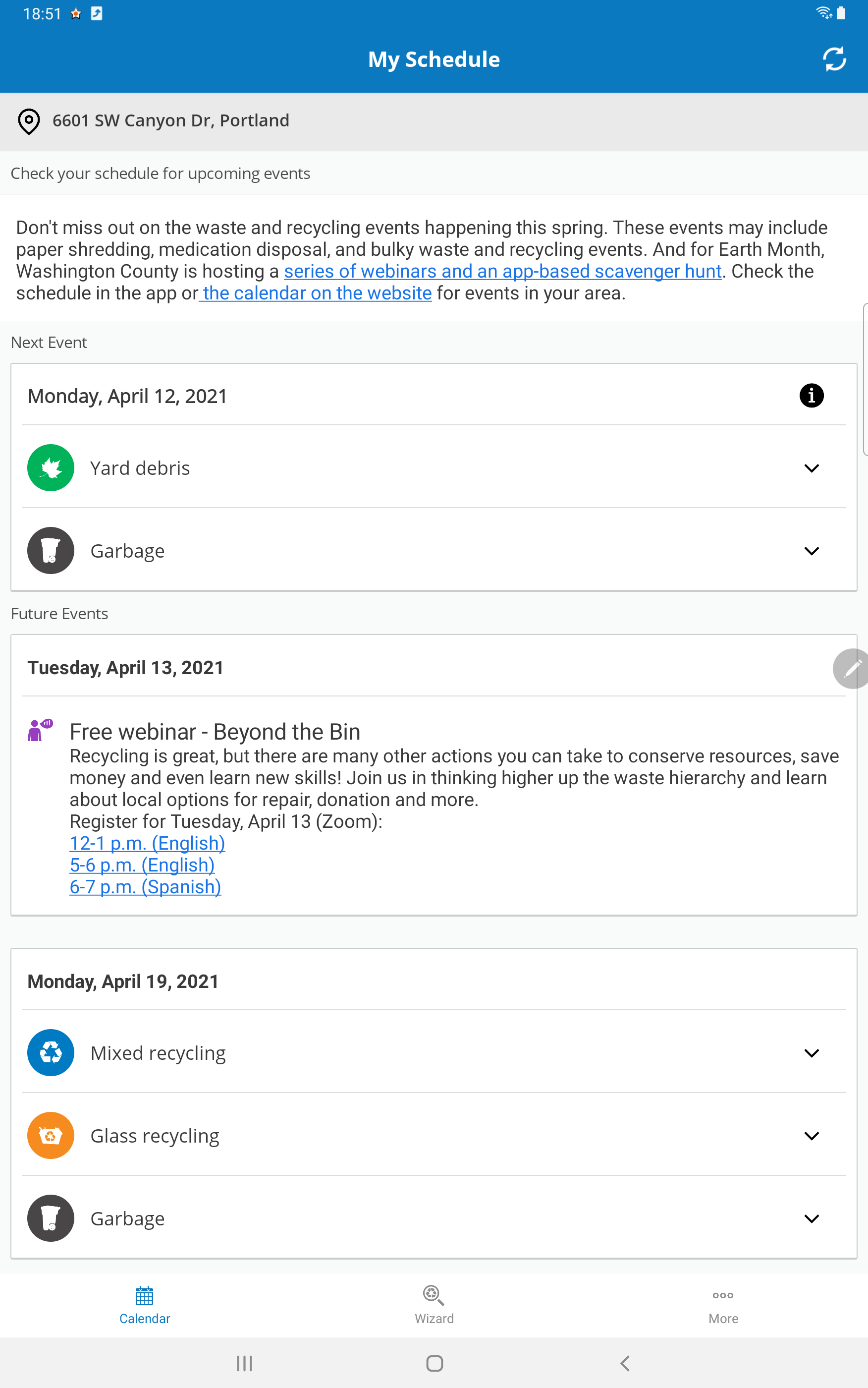This screenshot has height=1388, width=868.
Task: Open the More tab
Action: 723,1305
